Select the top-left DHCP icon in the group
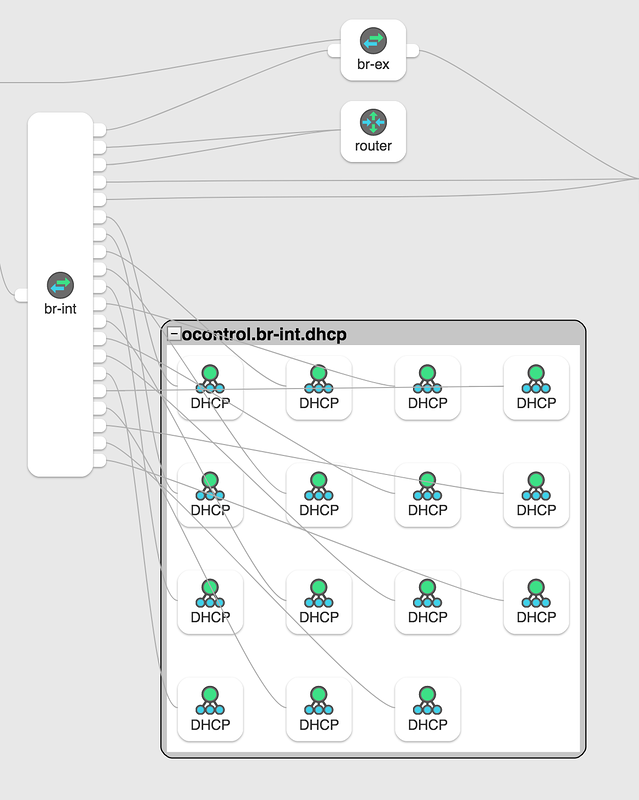 coord(210,379)
